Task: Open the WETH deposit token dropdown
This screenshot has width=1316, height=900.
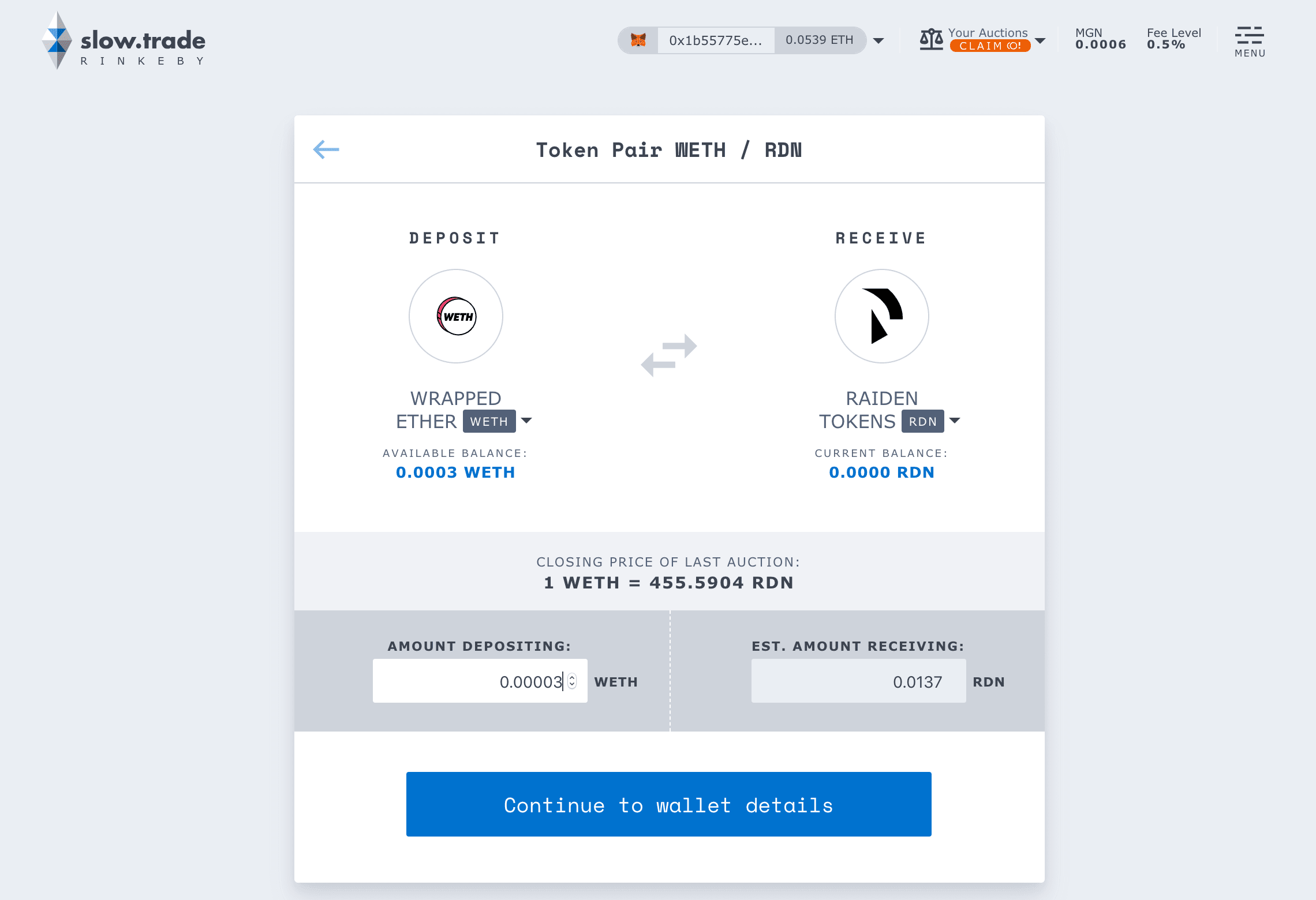Action: click(526, 421)
